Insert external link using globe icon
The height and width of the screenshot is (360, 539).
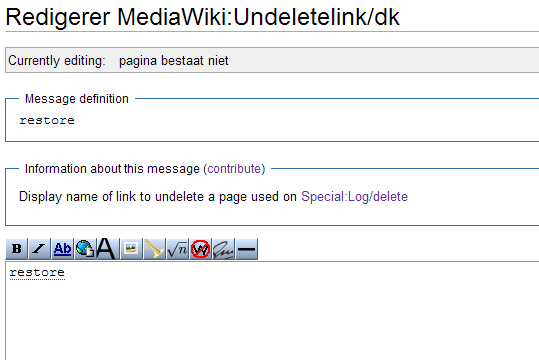click(85, 249)
